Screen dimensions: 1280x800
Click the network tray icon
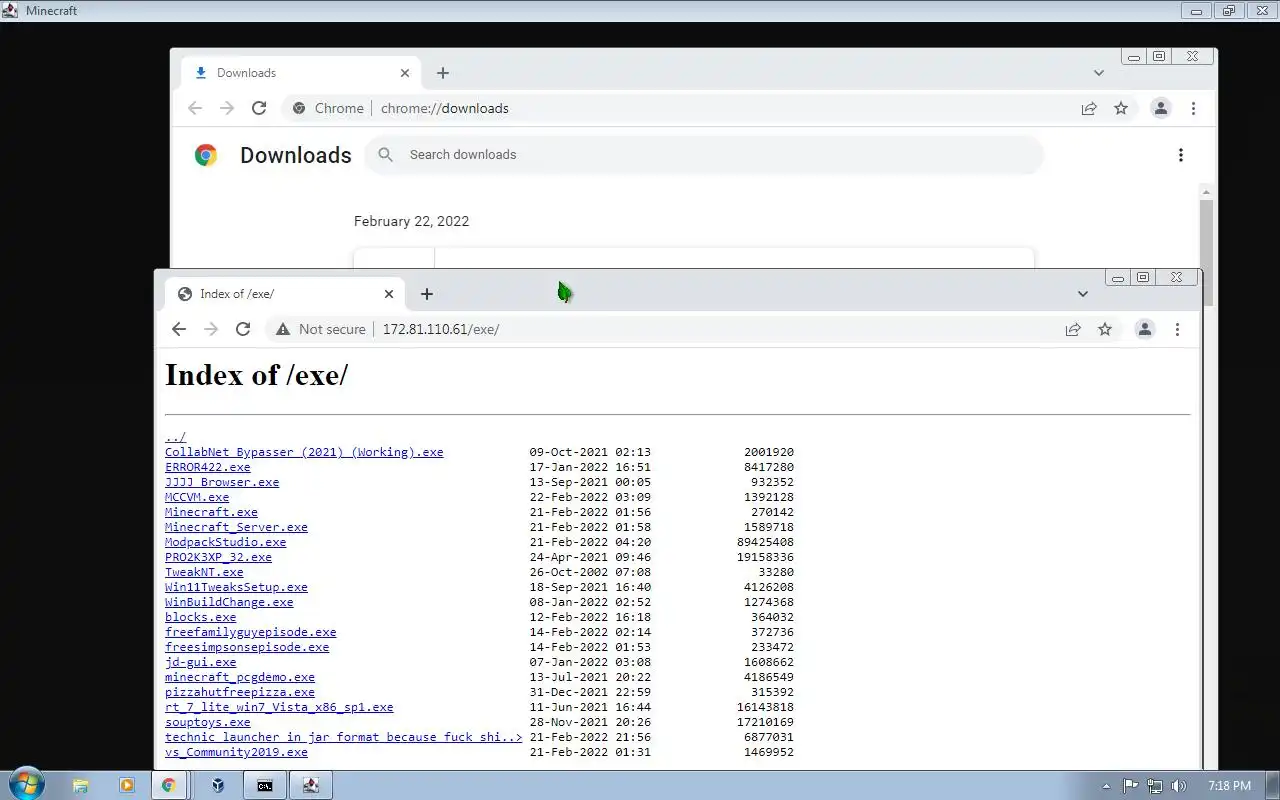pos(1155,786)
